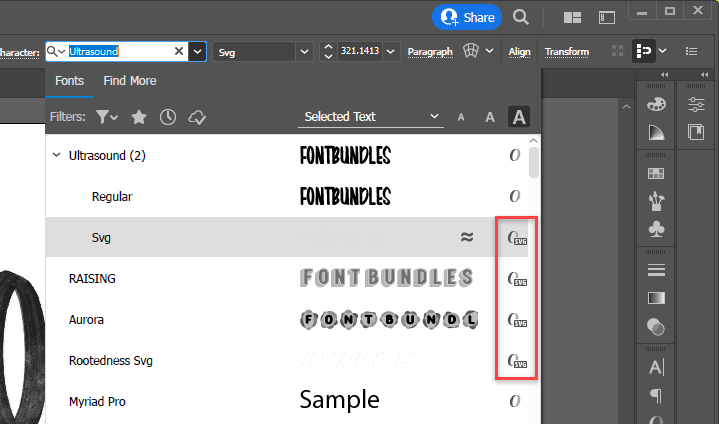Open the Arrange Documents icon
The width and height of the screenshot is (719, 424).
572,18
